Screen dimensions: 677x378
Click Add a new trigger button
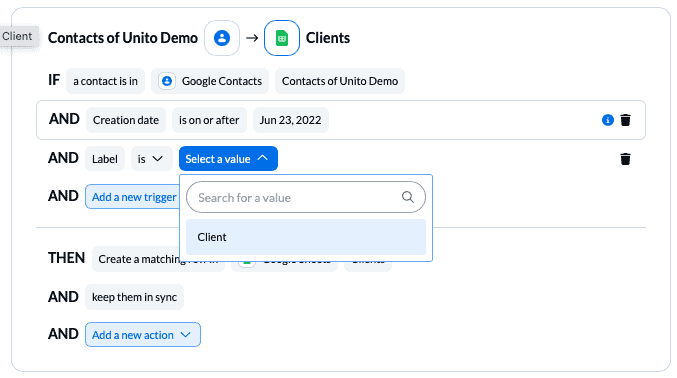133,197
